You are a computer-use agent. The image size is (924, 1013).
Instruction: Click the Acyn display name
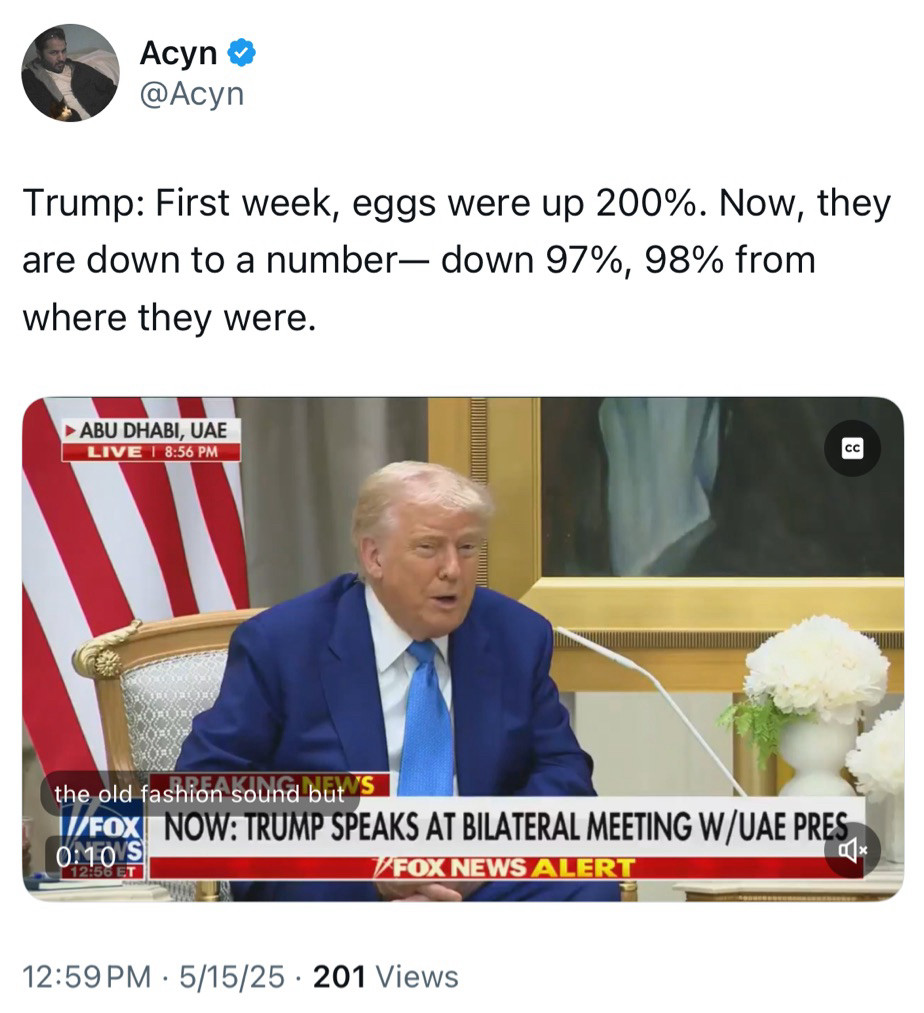(178, 53)
